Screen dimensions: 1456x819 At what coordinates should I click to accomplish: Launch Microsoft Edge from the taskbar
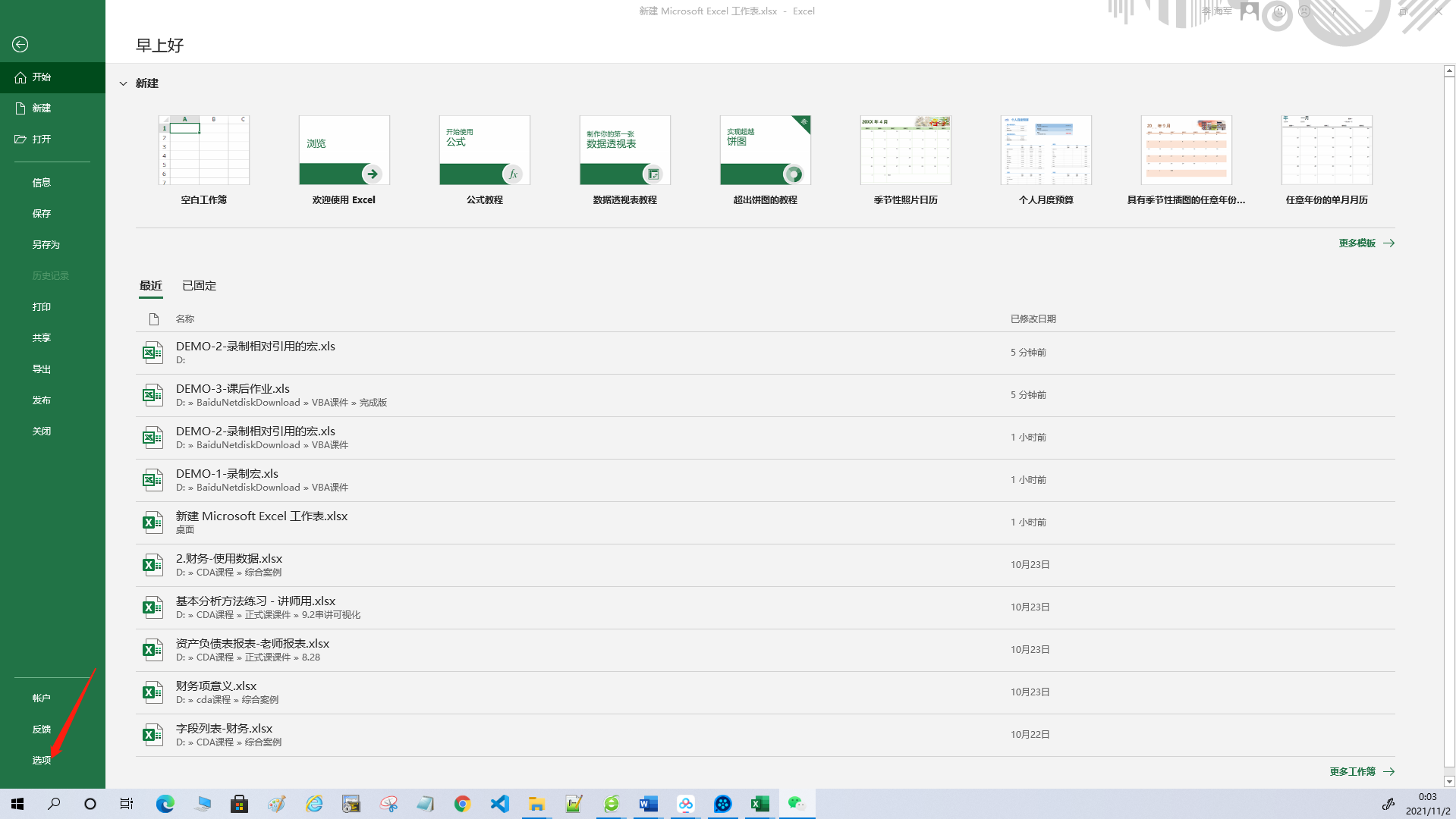(165, 804)
